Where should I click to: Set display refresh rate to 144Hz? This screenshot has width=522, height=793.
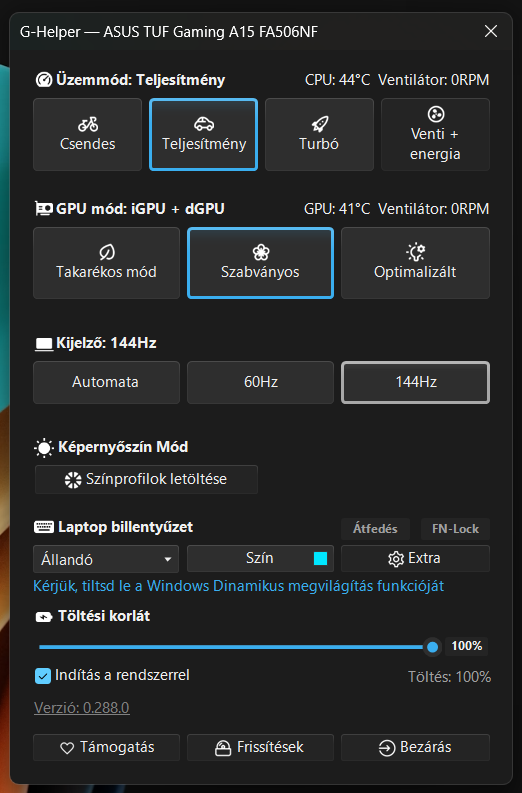415,382
